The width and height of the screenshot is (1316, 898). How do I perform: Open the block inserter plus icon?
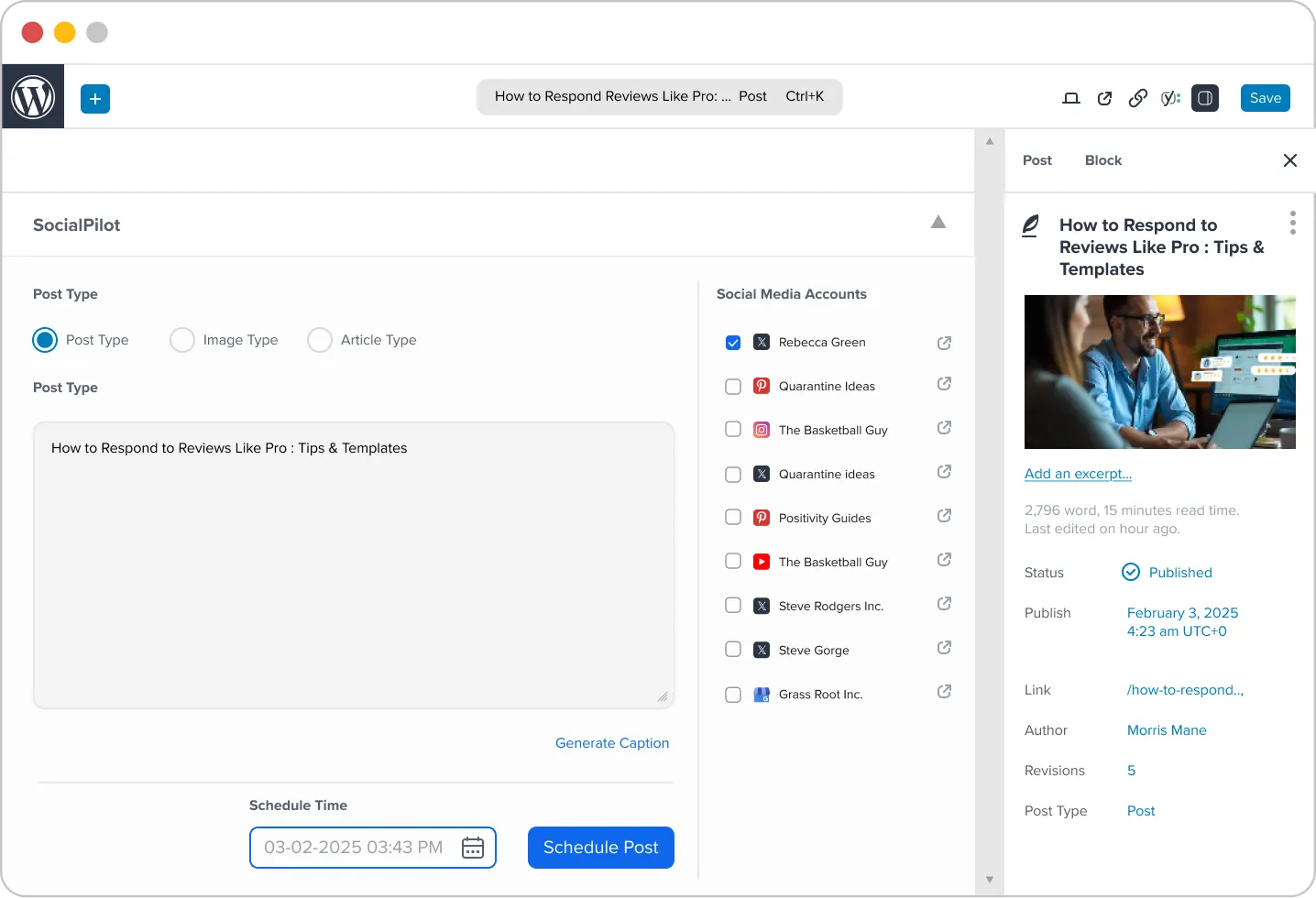pyautogui.click(x=94, y=98)
